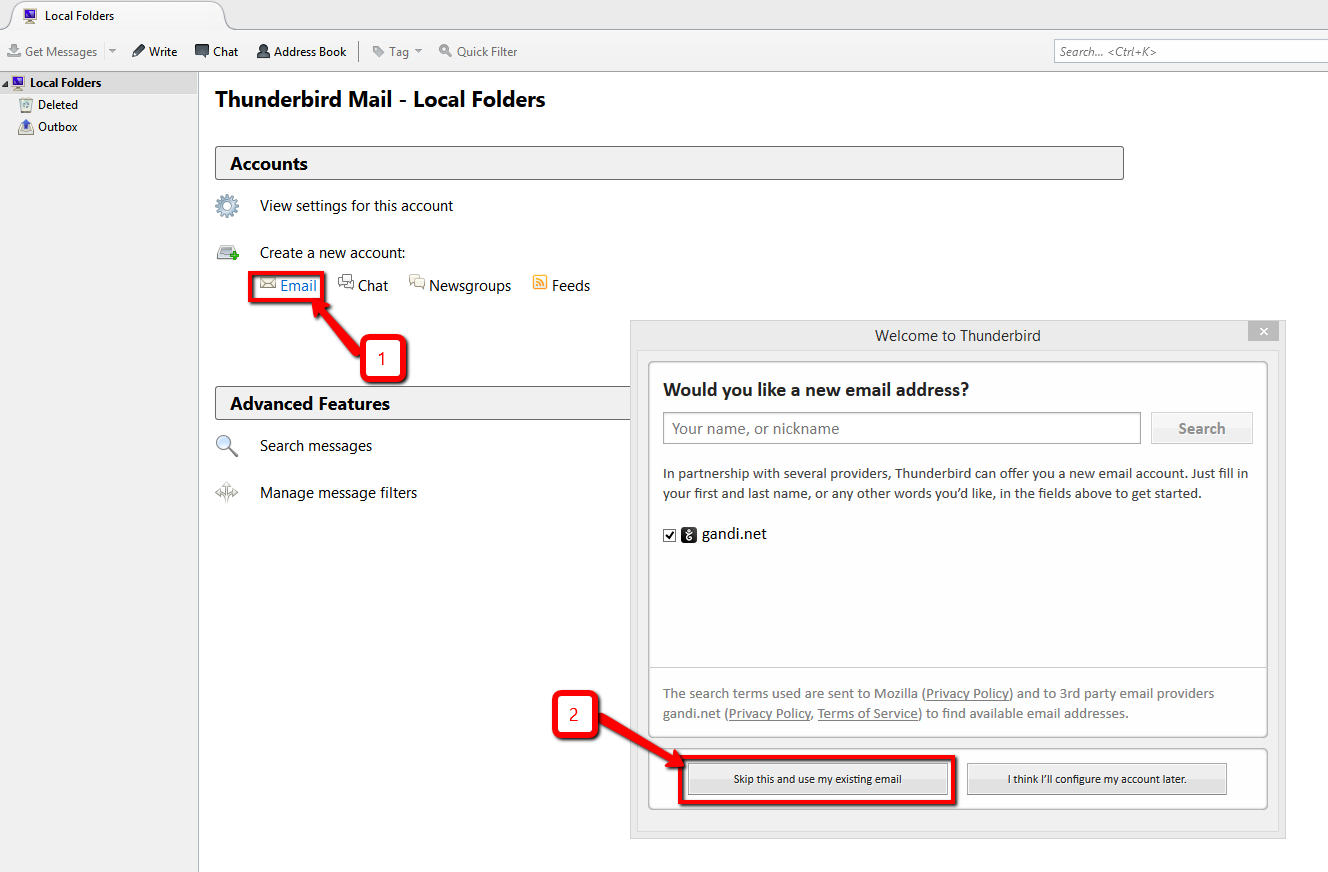The height and width of the screenshot is (872, 1328).
Task: Click the Manage message filters icon
Action: 227,492
